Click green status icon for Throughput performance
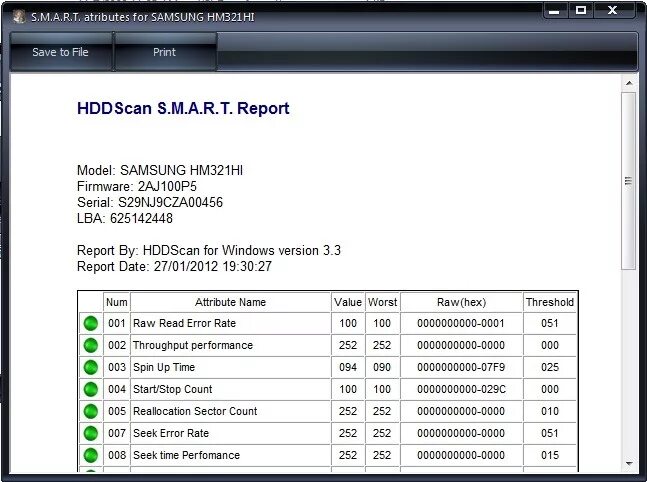The height and width of the screenshot is (482, 647). pos(91,345)
